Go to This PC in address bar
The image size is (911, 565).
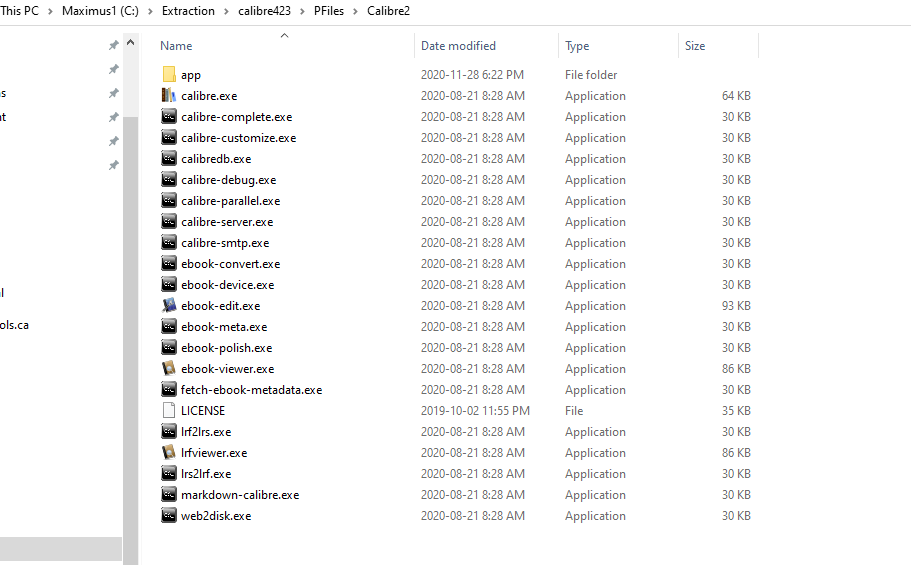point(19,10)
